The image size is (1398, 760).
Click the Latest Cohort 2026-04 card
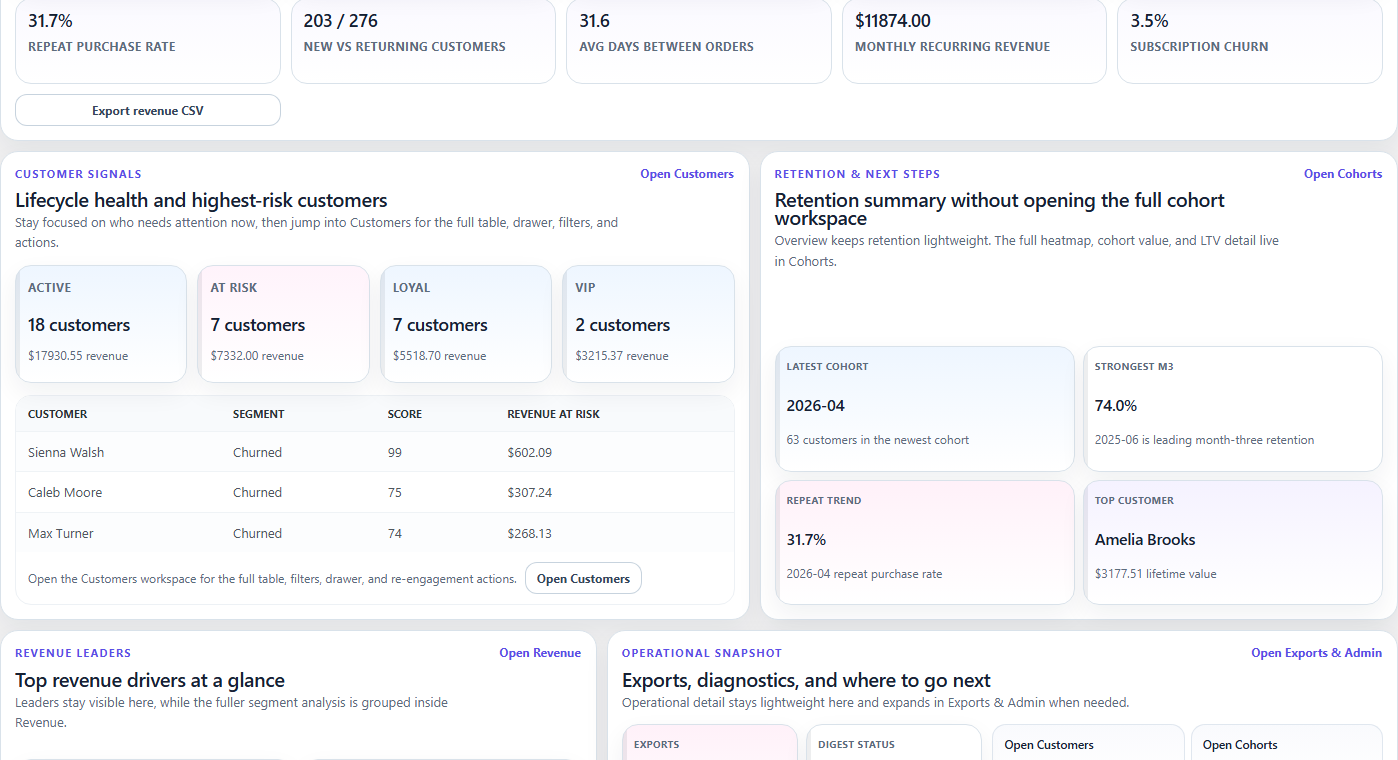point(925,408)
